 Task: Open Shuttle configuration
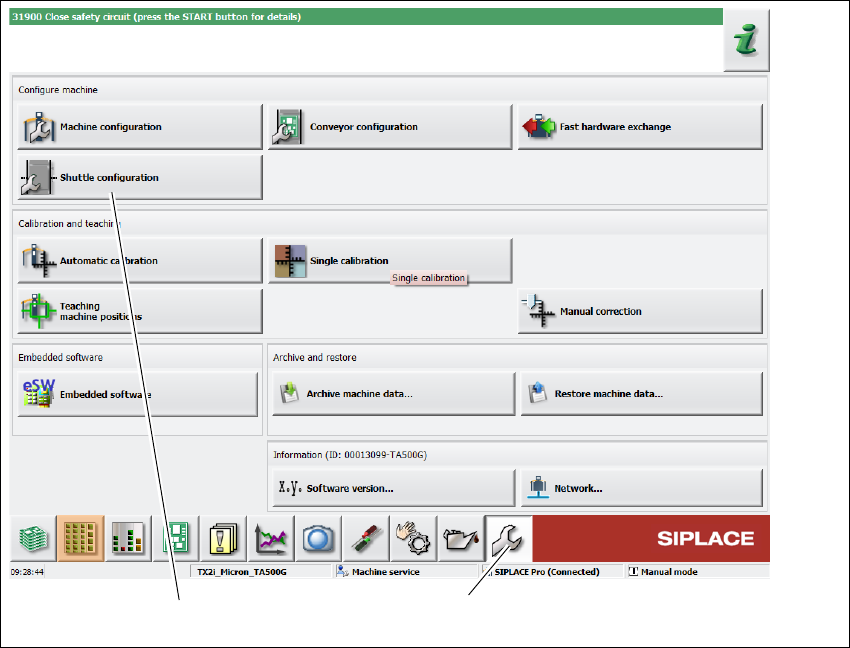coord(140,177)
